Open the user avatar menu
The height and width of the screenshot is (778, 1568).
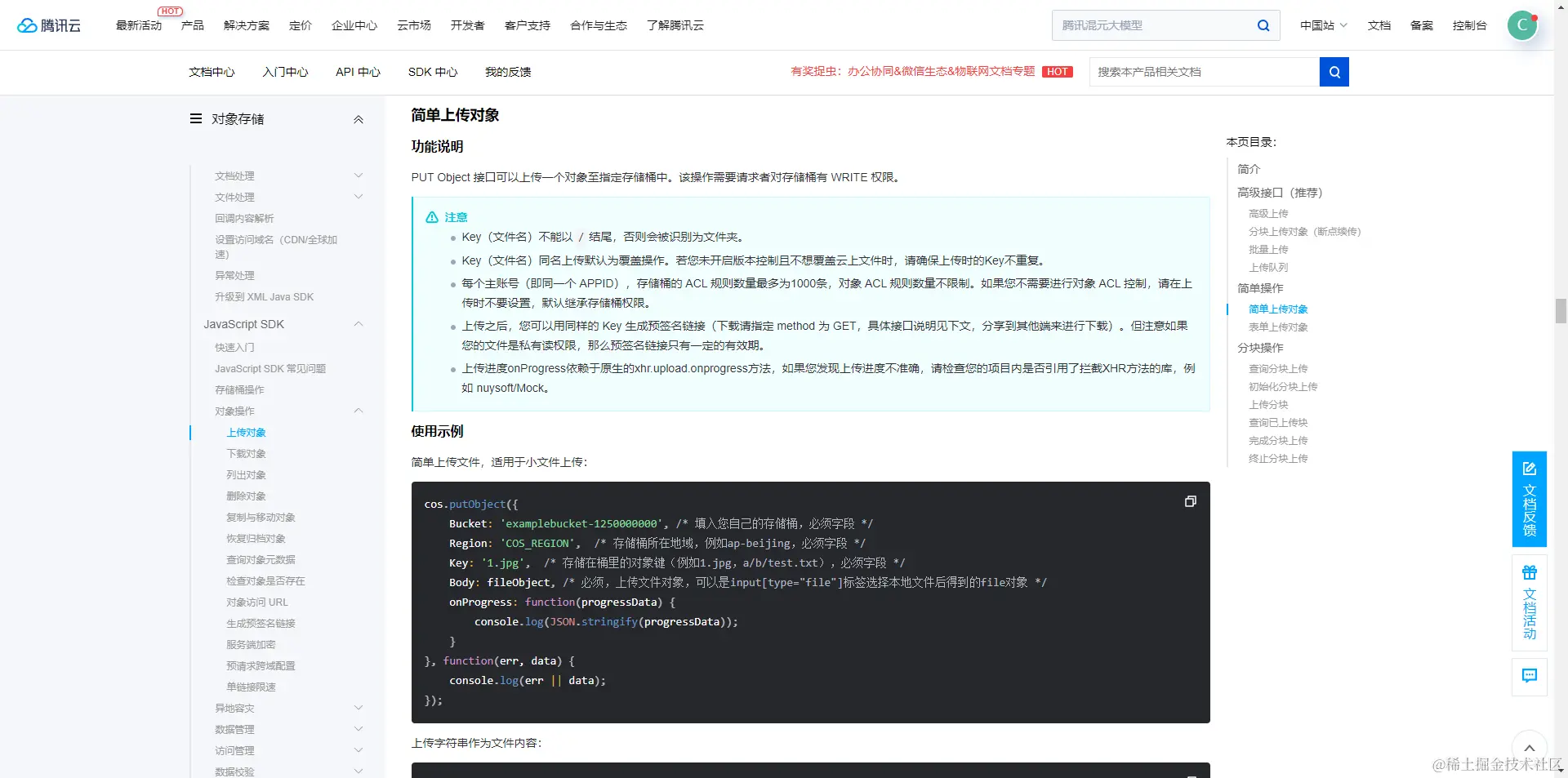tap(1522, 25)
